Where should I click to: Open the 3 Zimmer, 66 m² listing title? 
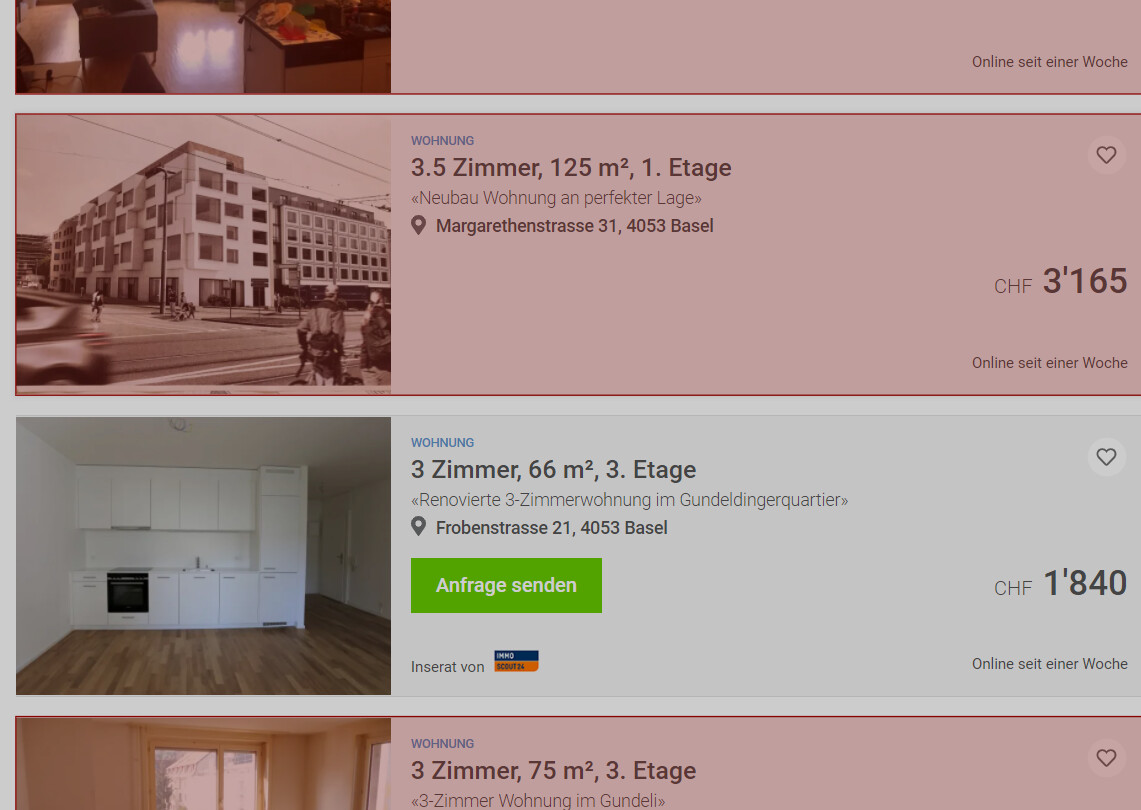click(x=553, y=469)
